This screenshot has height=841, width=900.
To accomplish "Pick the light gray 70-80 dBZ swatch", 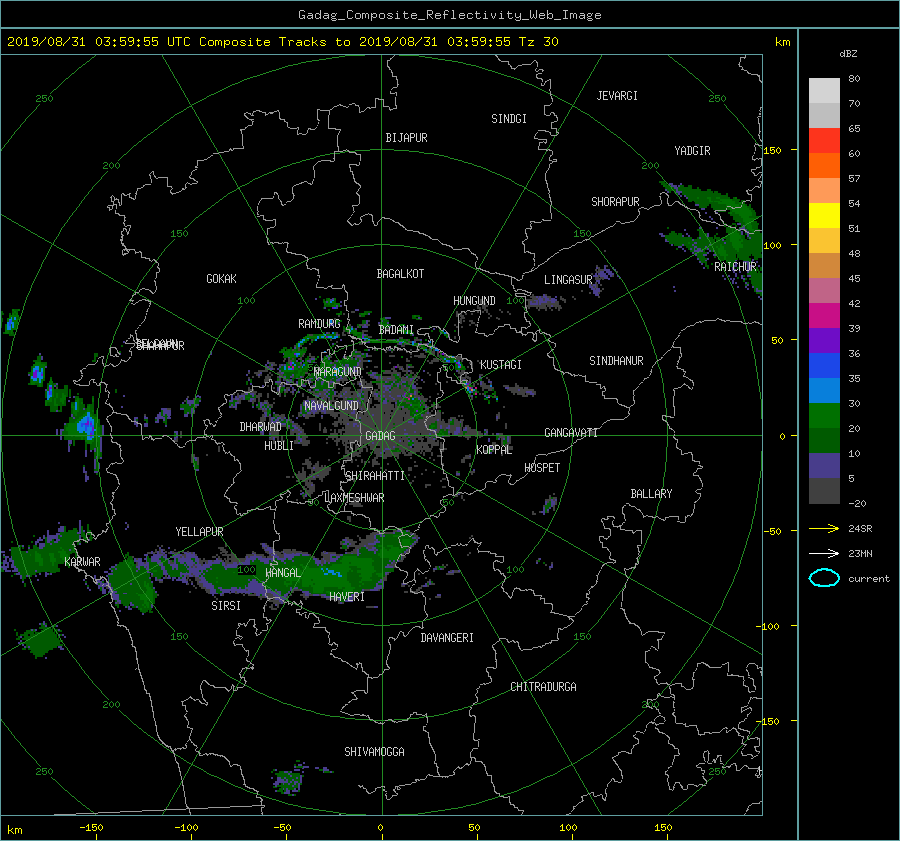I will [824, 90].
